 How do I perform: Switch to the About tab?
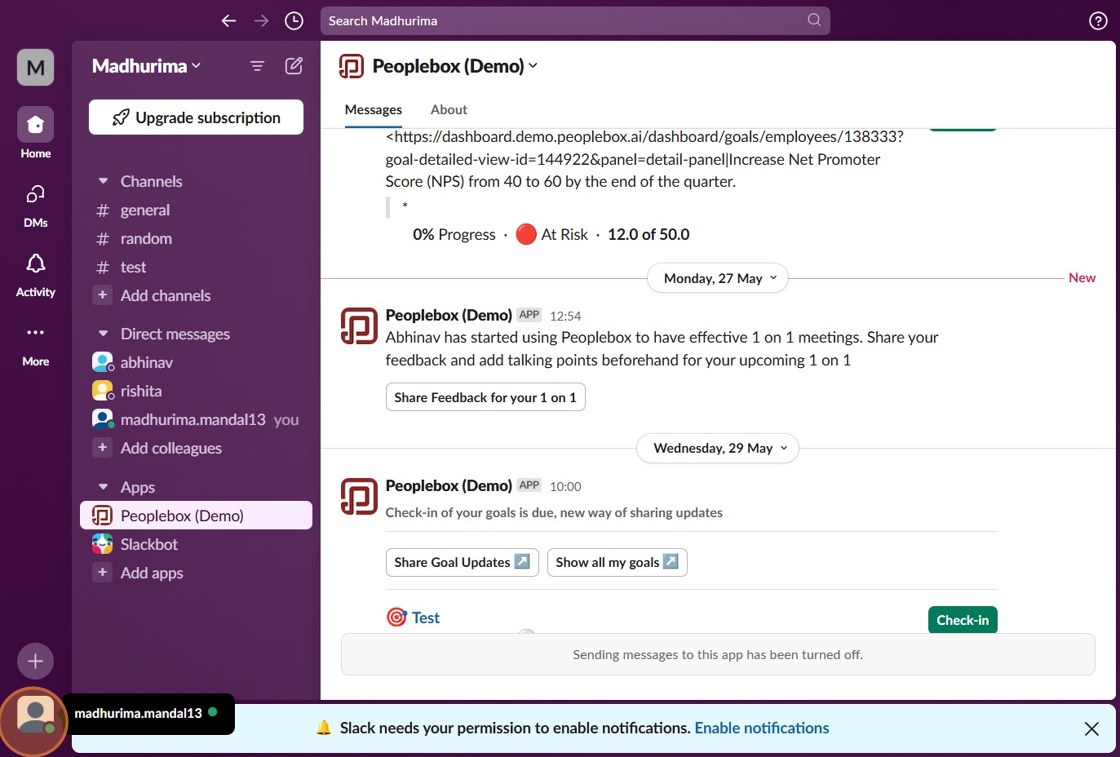(449, 110)
